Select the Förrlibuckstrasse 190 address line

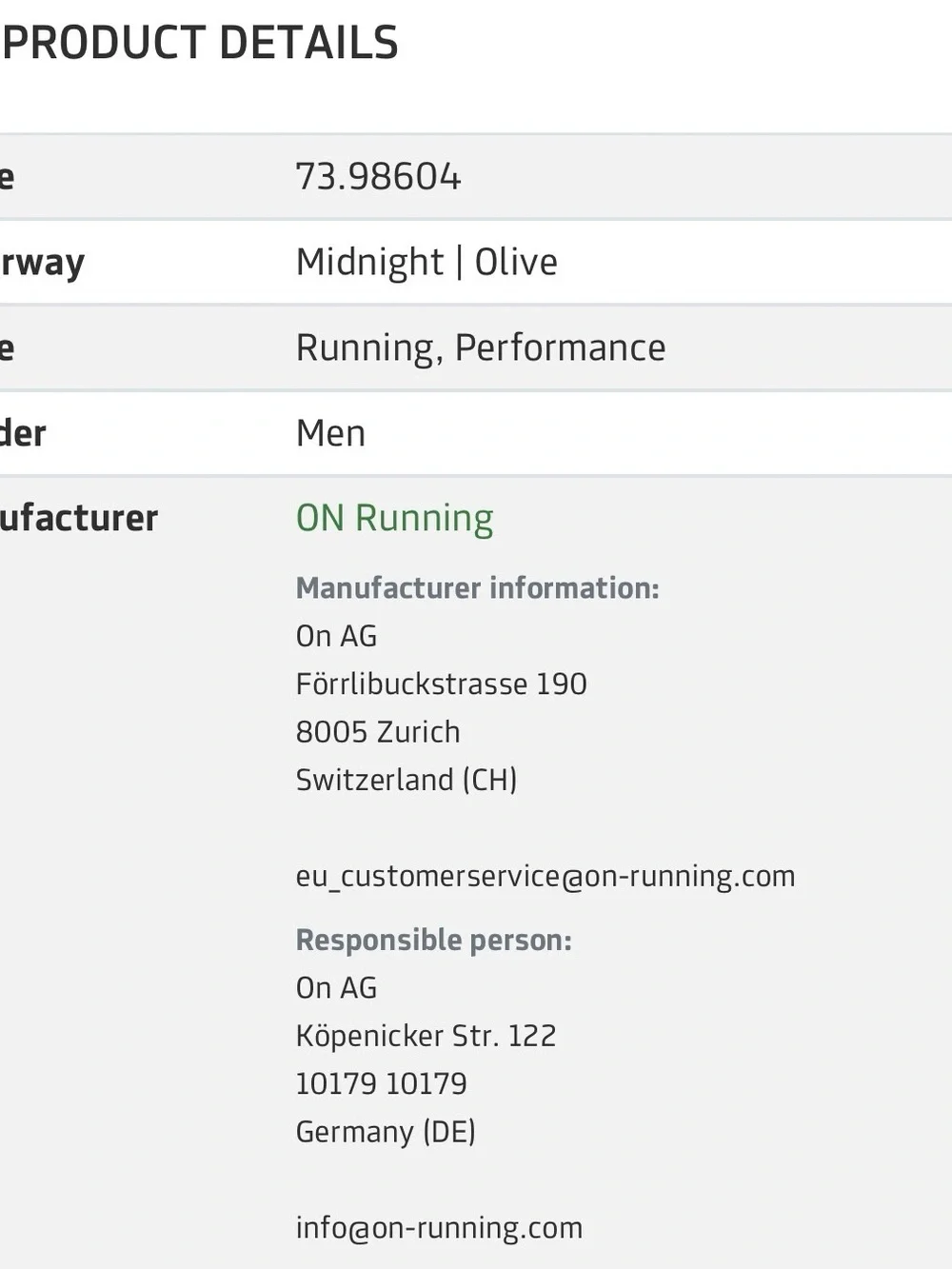coord(441,684)
